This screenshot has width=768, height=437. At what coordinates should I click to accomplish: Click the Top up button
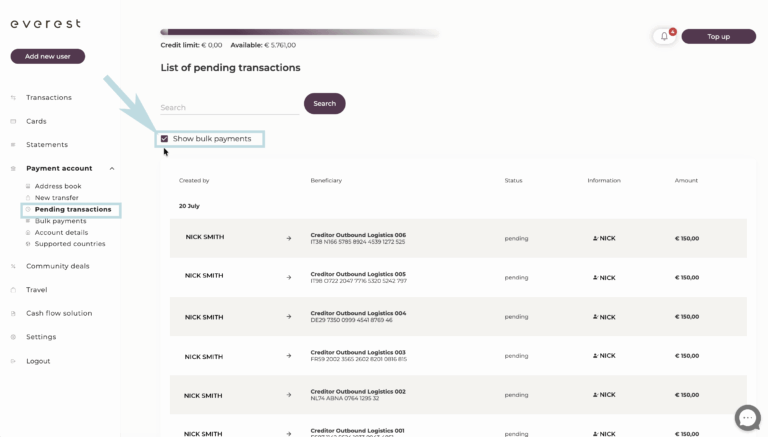coord(719,36)
